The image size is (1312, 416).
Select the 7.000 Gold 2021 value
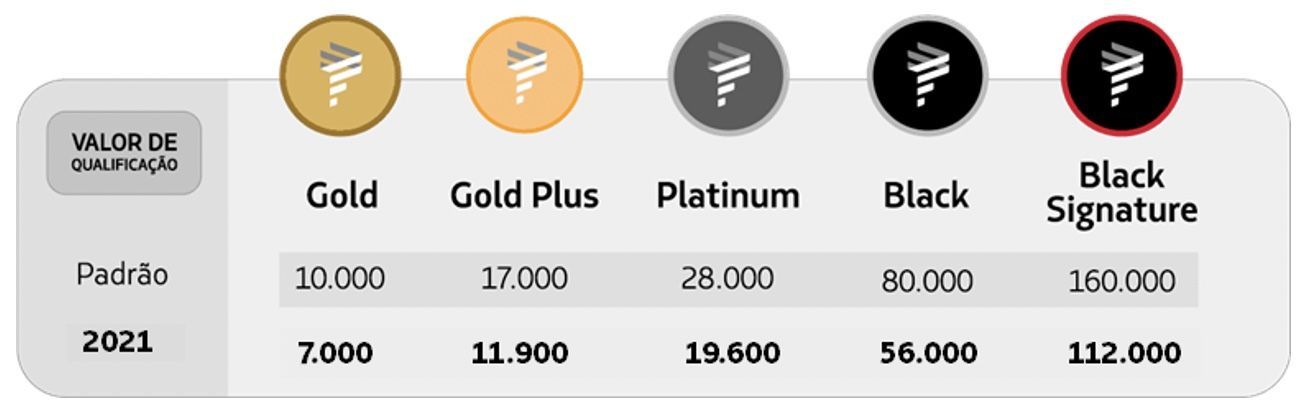tap(335, 353)
